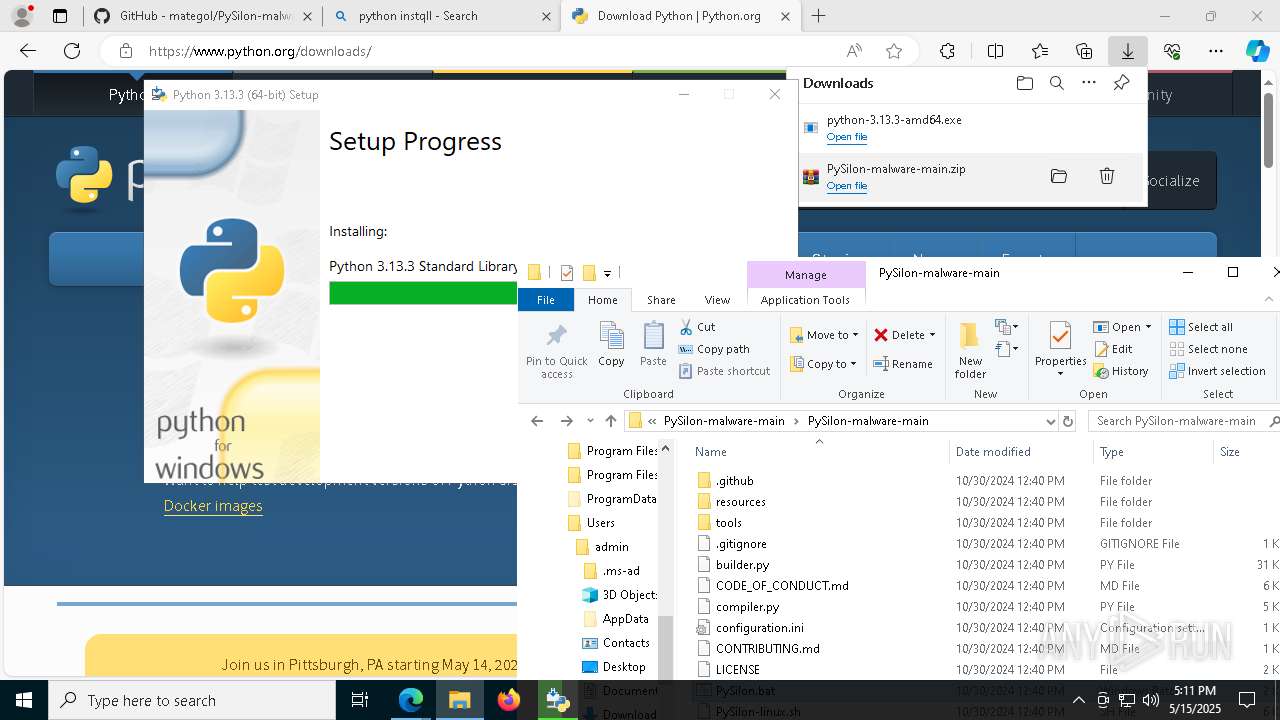Viewport: 1280px width, 720px height.
Task: Select the resources folder
Action: pyautogui.click(x=741, y=502)
